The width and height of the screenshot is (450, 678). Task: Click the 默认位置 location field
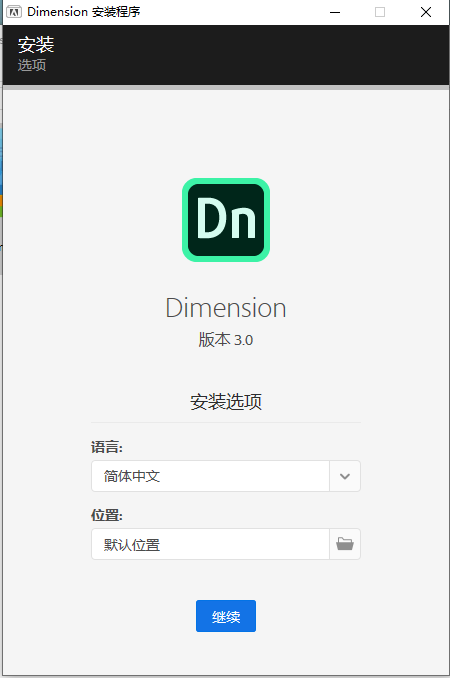click(211, 544)
